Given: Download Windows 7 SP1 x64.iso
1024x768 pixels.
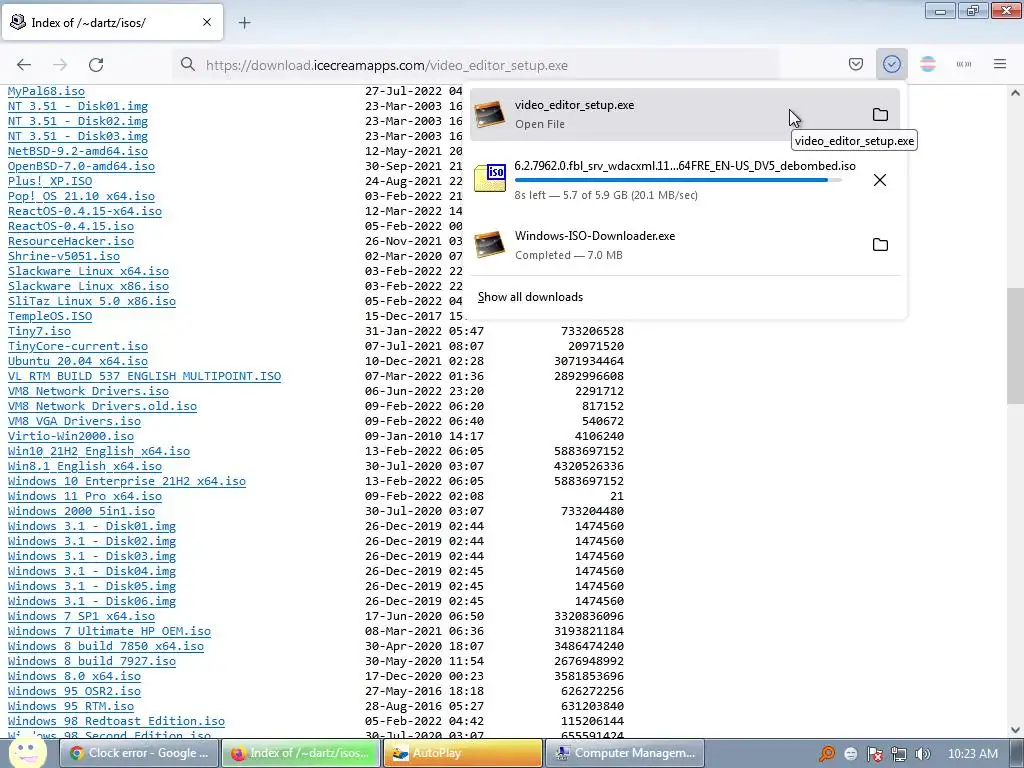Looking at the screenshot, I should (81, 617).
